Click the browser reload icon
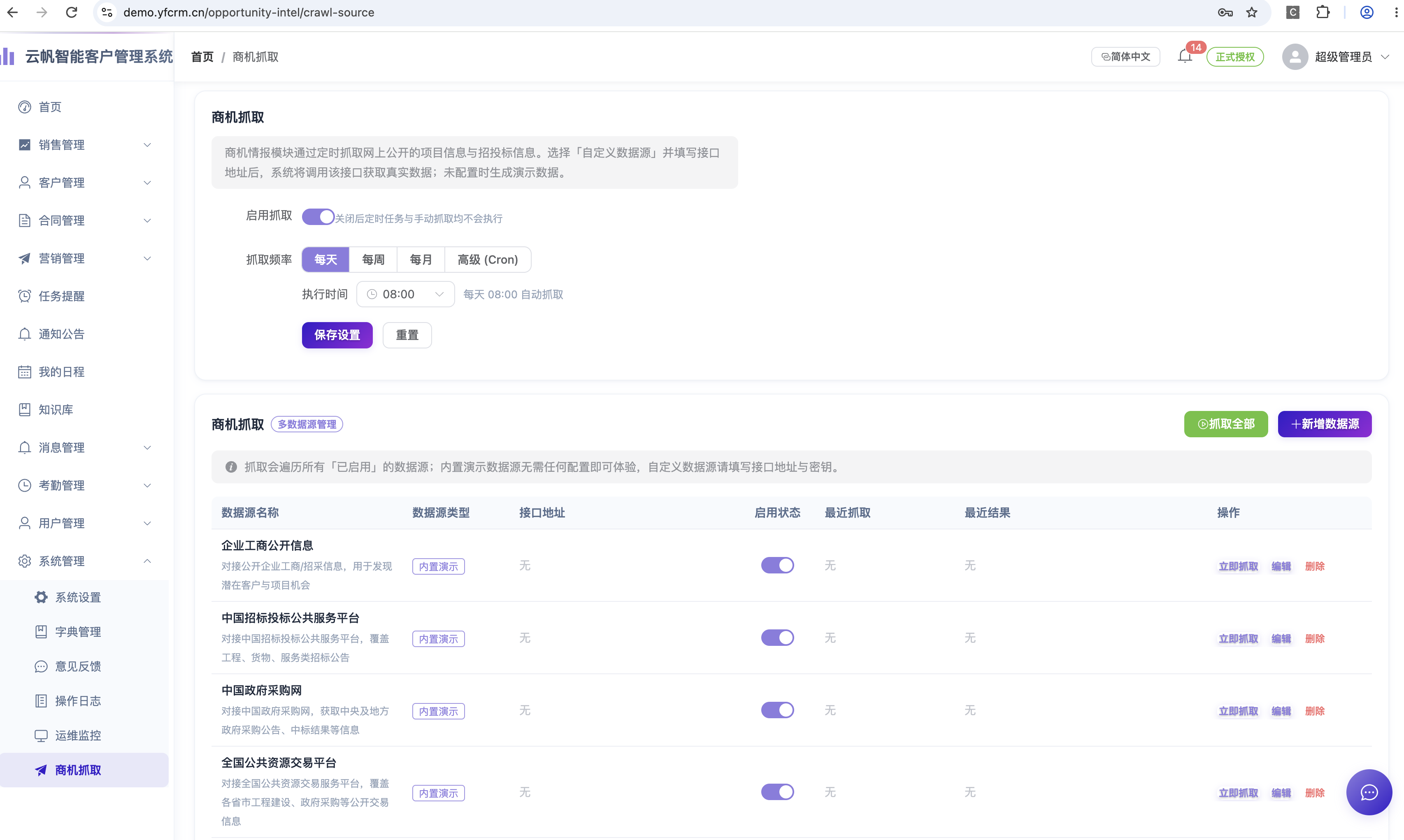 tap(71, 12)
